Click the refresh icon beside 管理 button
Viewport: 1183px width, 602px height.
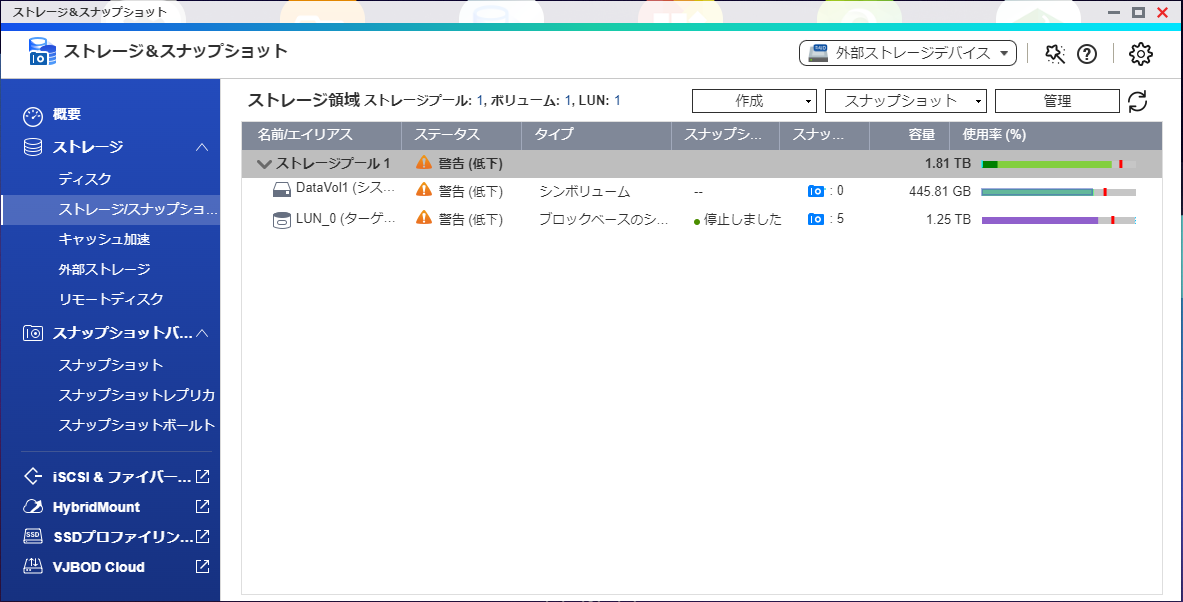coord(1137,101)
